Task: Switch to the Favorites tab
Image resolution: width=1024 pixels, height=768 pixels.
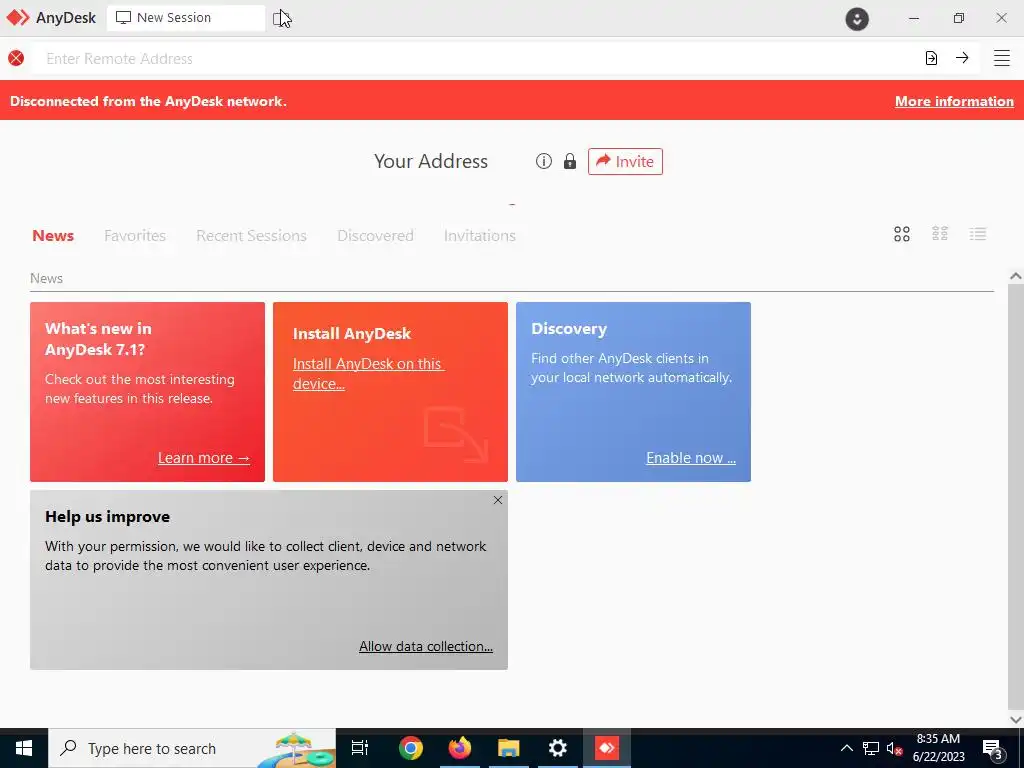Action: (x=135, y=236)
